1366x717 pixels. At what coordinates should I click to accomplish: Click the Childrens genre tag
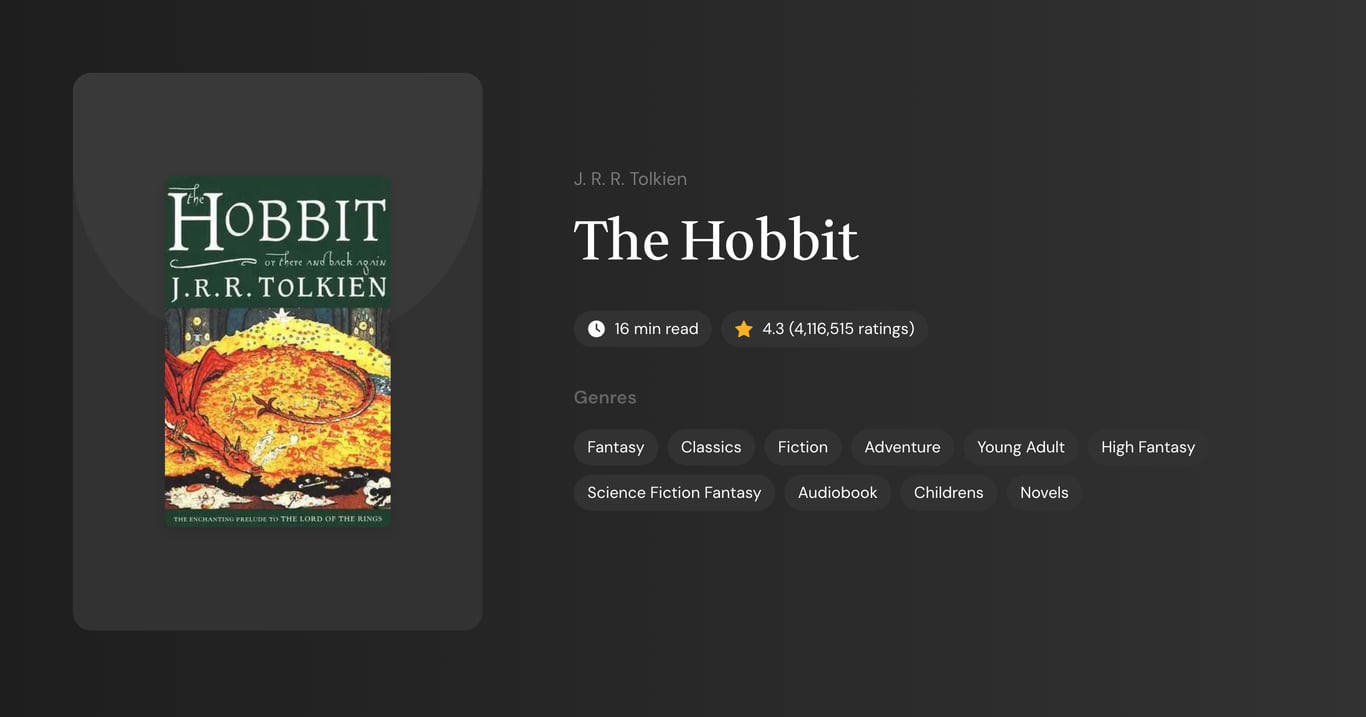point(948,492)
